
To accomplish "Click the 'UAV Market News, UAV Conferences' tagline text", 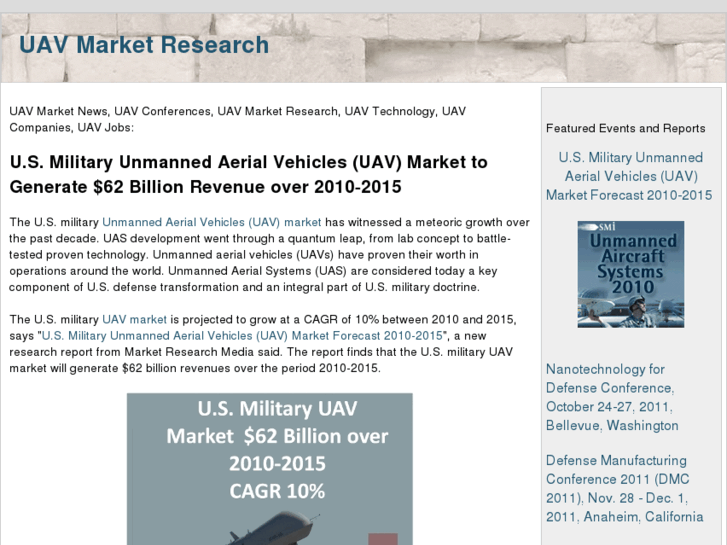I will 237,119.
